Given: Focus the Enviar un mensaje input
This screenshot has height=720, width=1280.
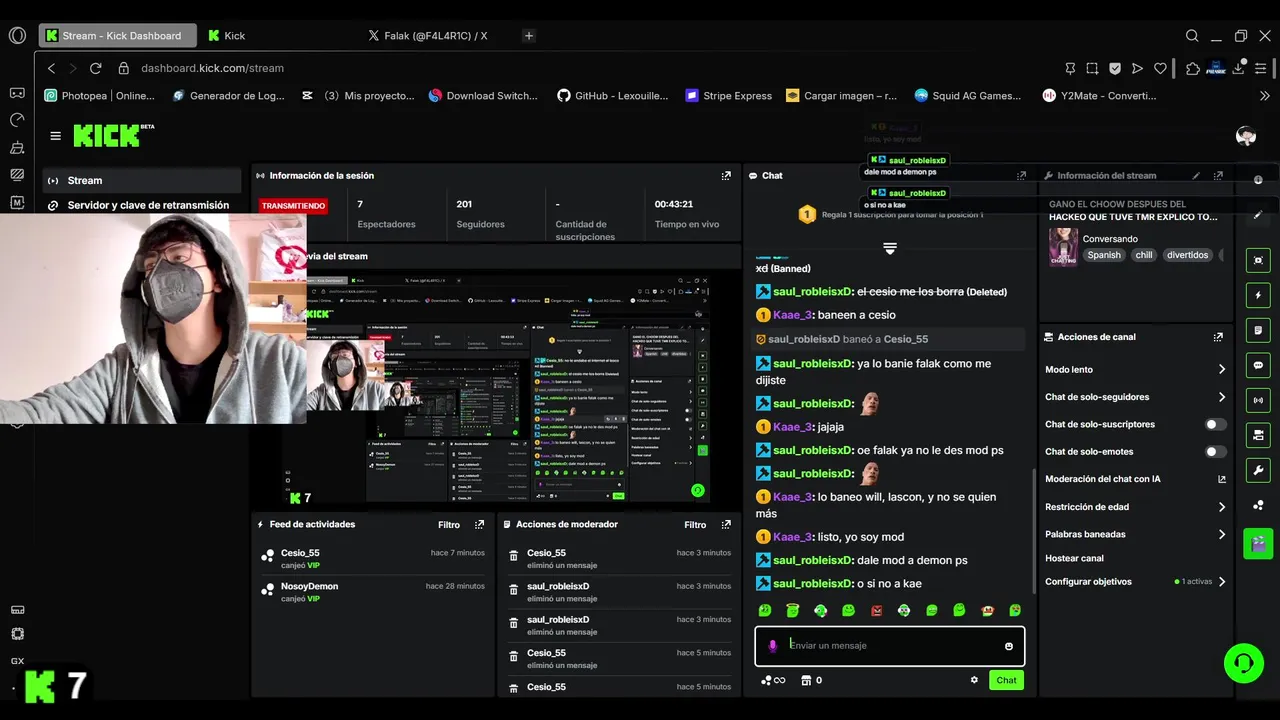Looking at the screenshot, I should point(890,646).
